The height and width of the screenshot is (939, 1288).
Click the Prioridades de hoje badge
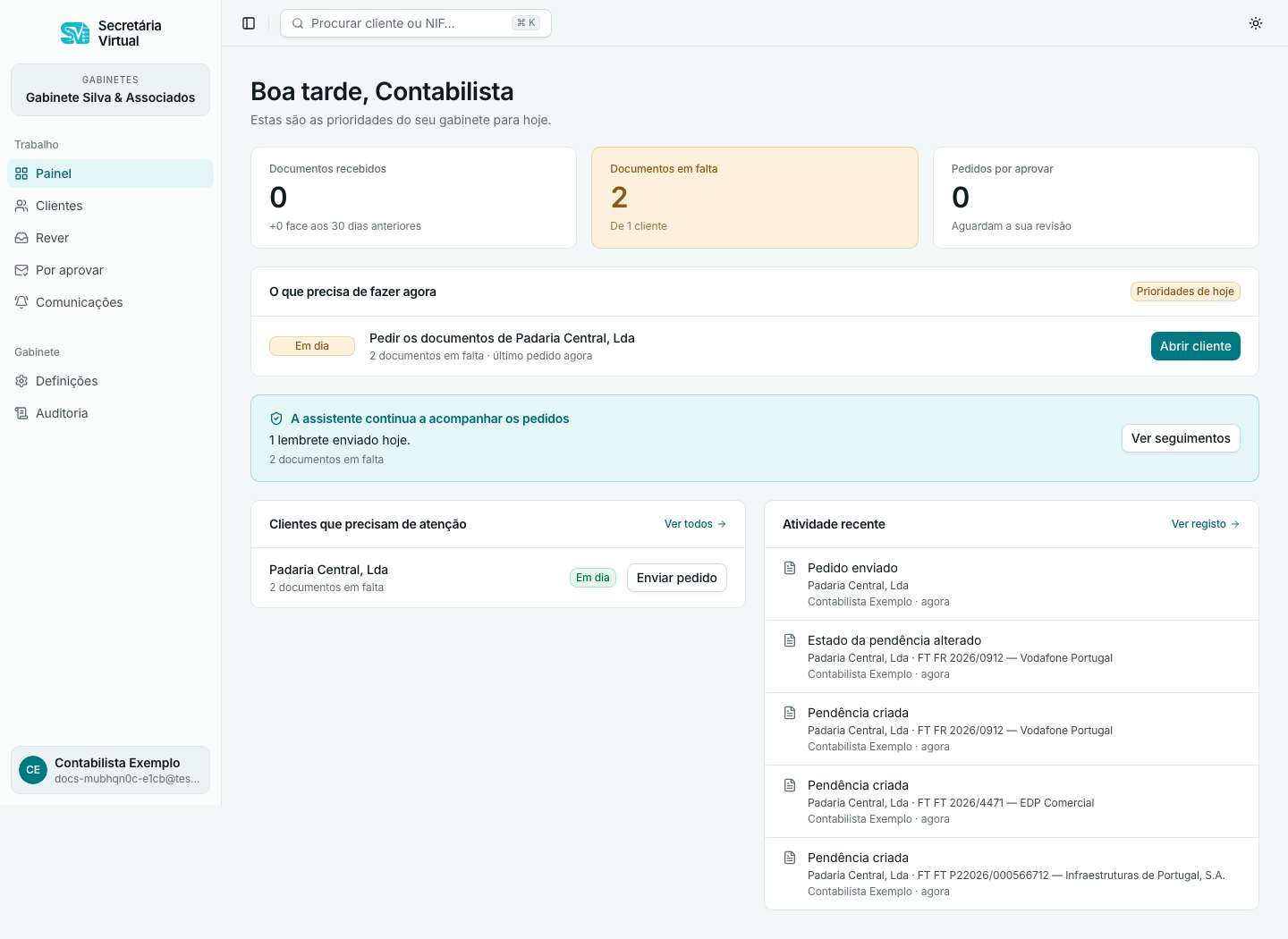coord(1185,292)
